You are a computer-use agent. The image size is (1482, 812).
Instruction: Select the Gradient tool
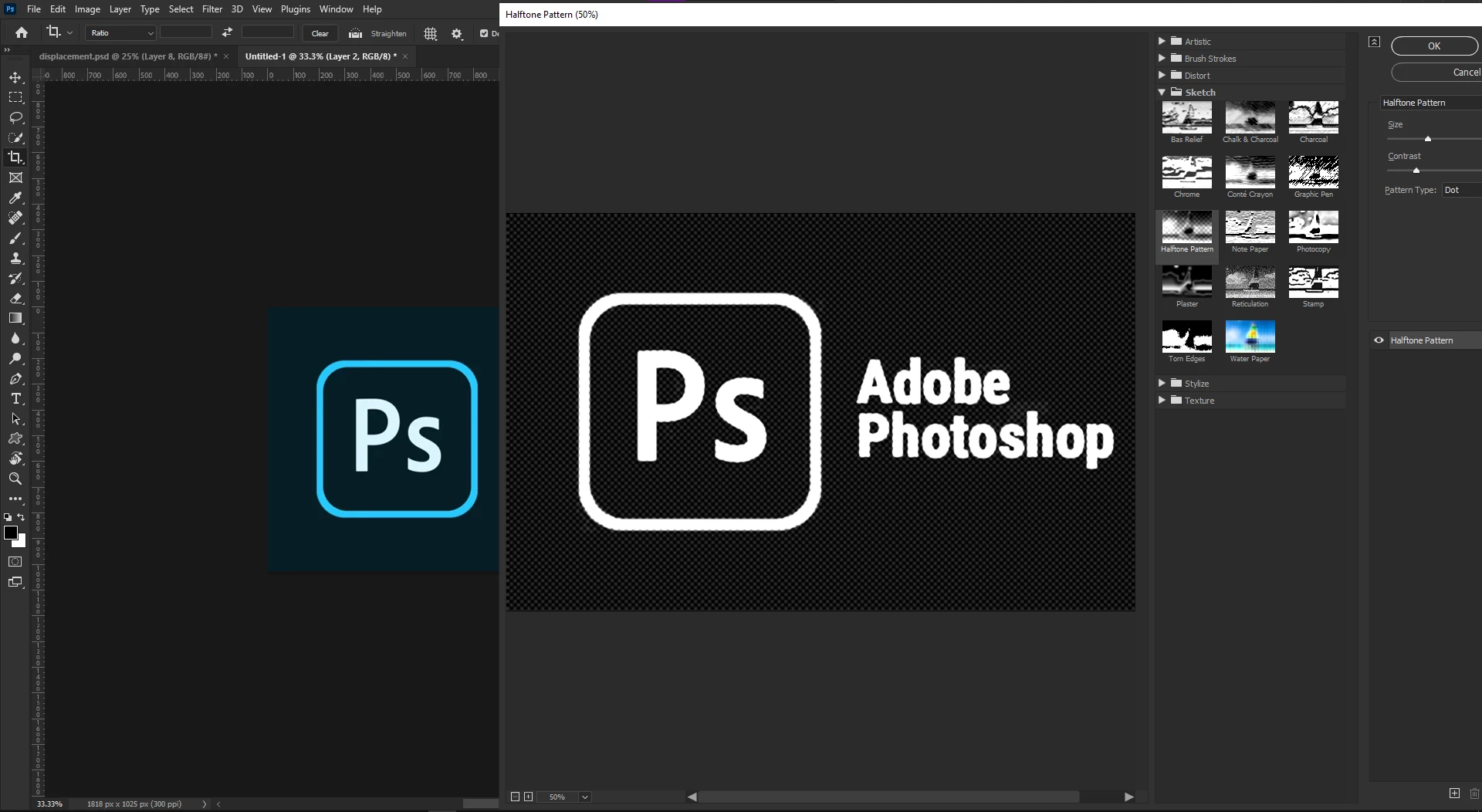point(15,318)
